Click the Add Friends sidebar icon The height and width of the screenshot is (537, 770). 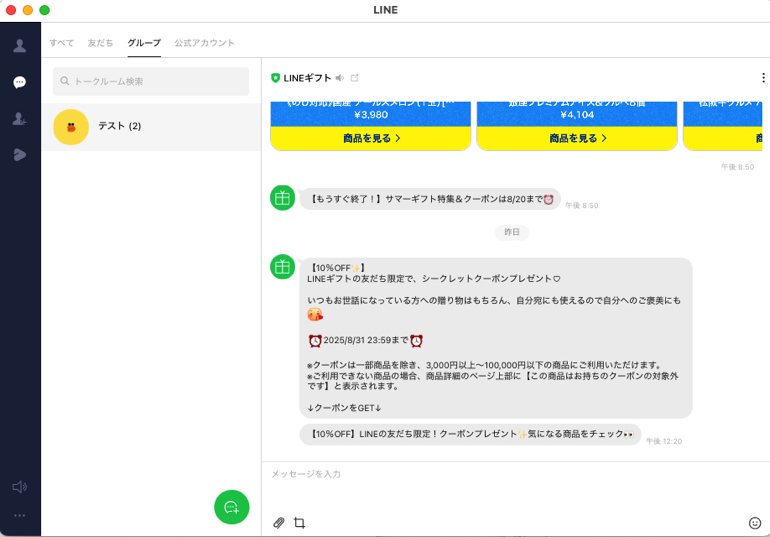pyautogui.click(x=19, y=118)
